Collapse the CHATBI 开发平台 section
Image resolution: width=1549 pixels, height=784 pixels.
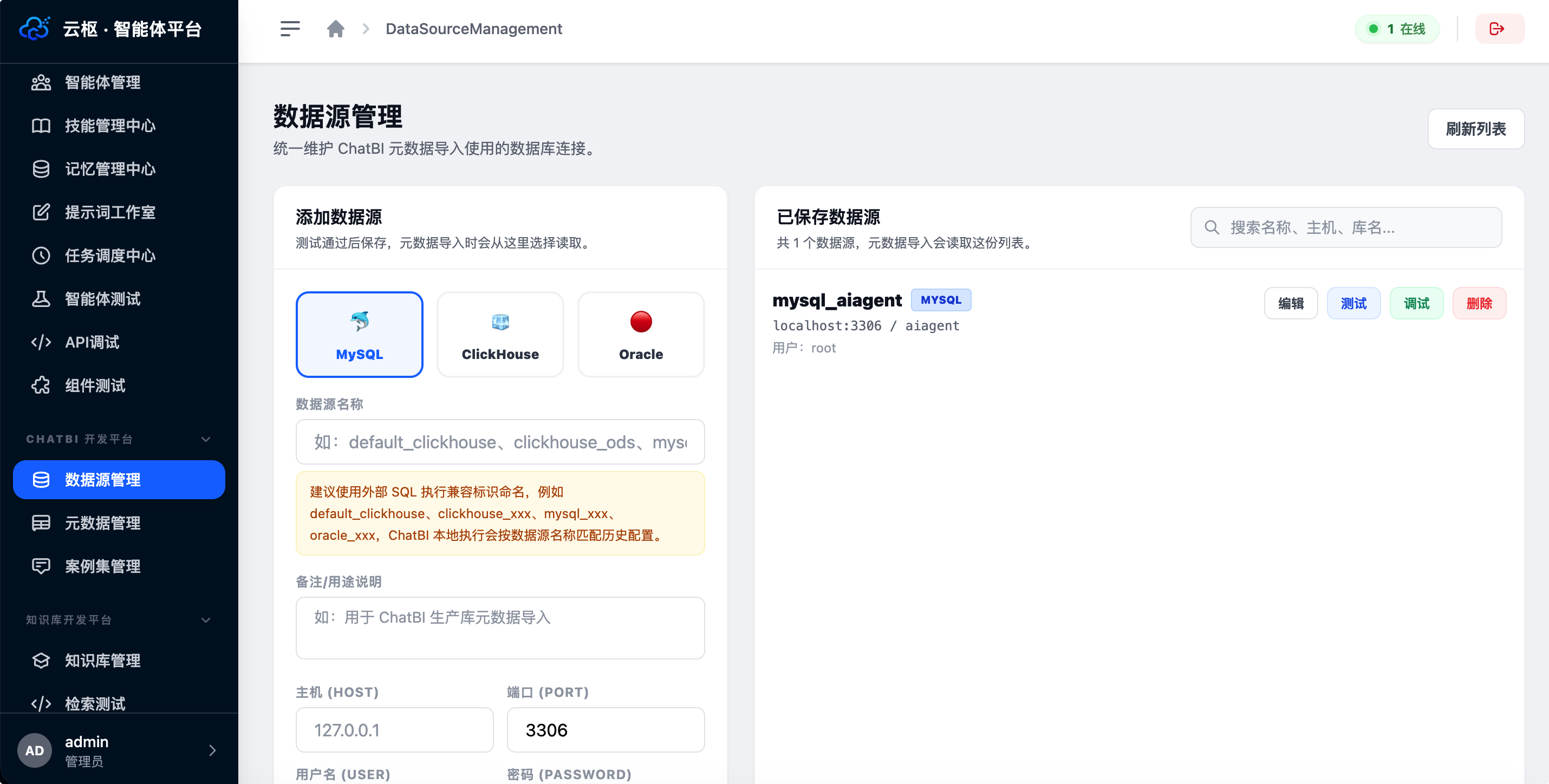pos(206,439)
